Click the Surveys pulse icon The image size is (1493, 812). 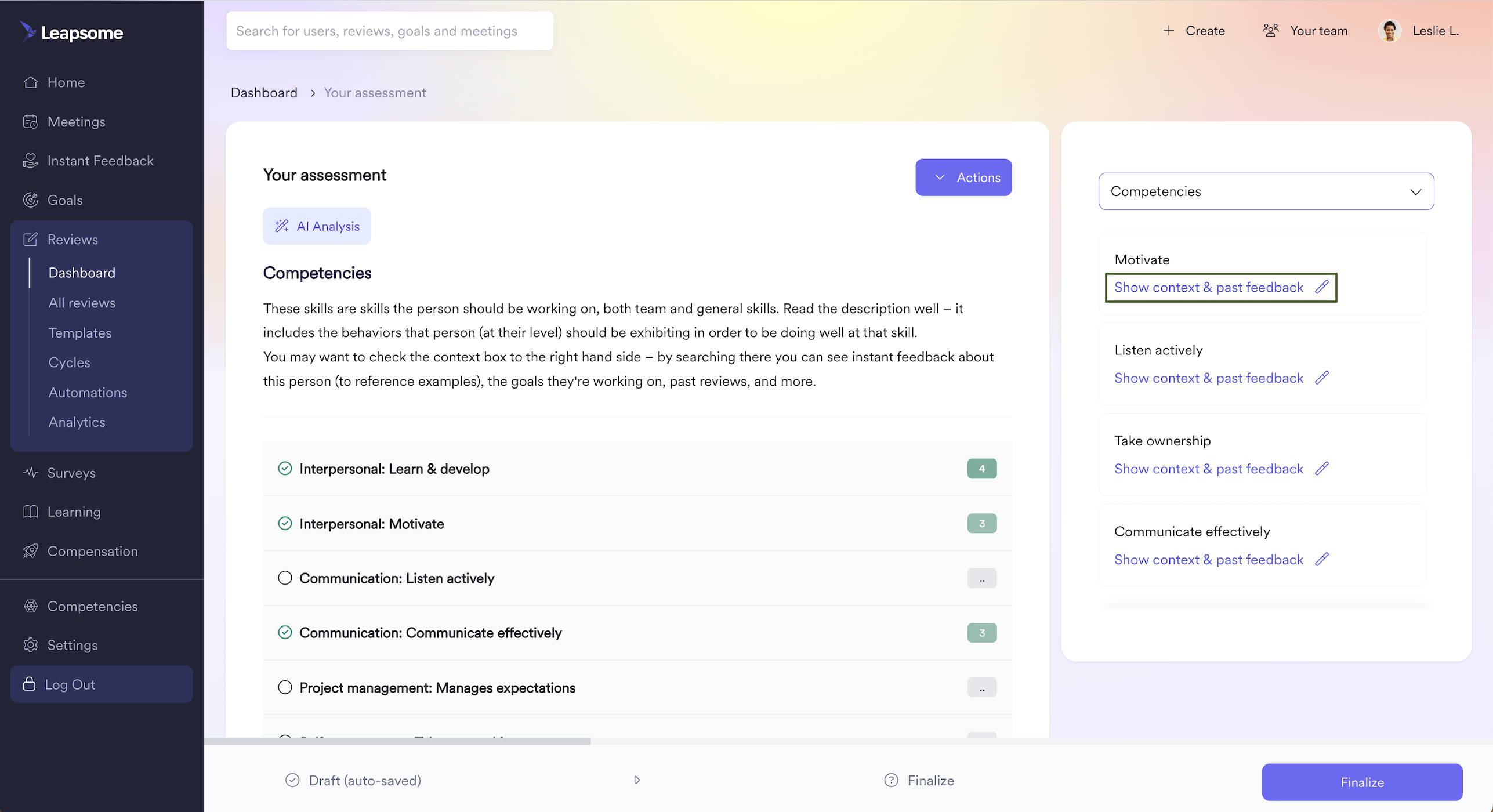(30, 473)
